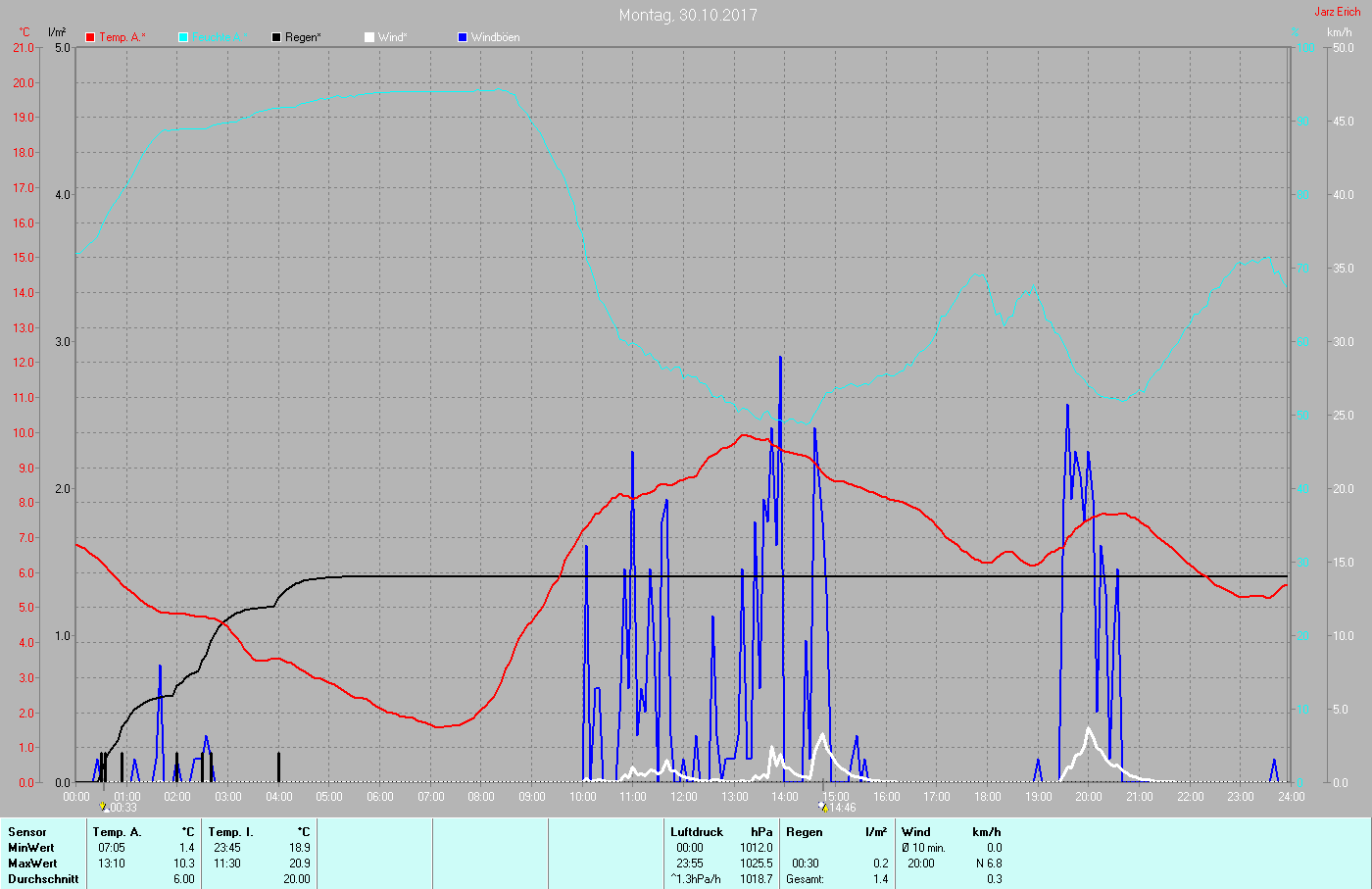Click the maximum outdoor temperature '10.3'
1372x889 pixels.
[184, 864]
